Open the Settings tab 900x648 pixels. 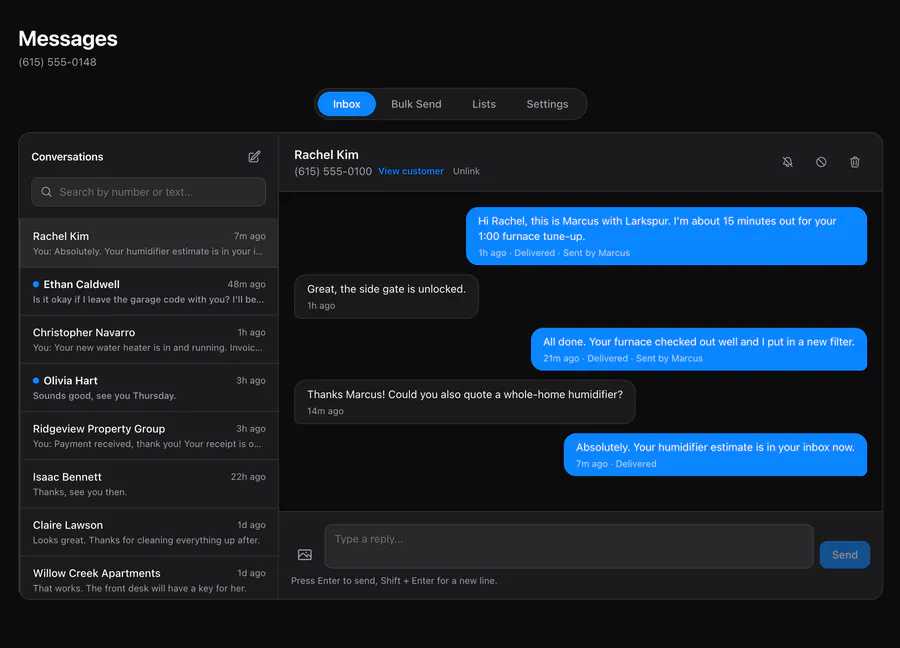547,104
